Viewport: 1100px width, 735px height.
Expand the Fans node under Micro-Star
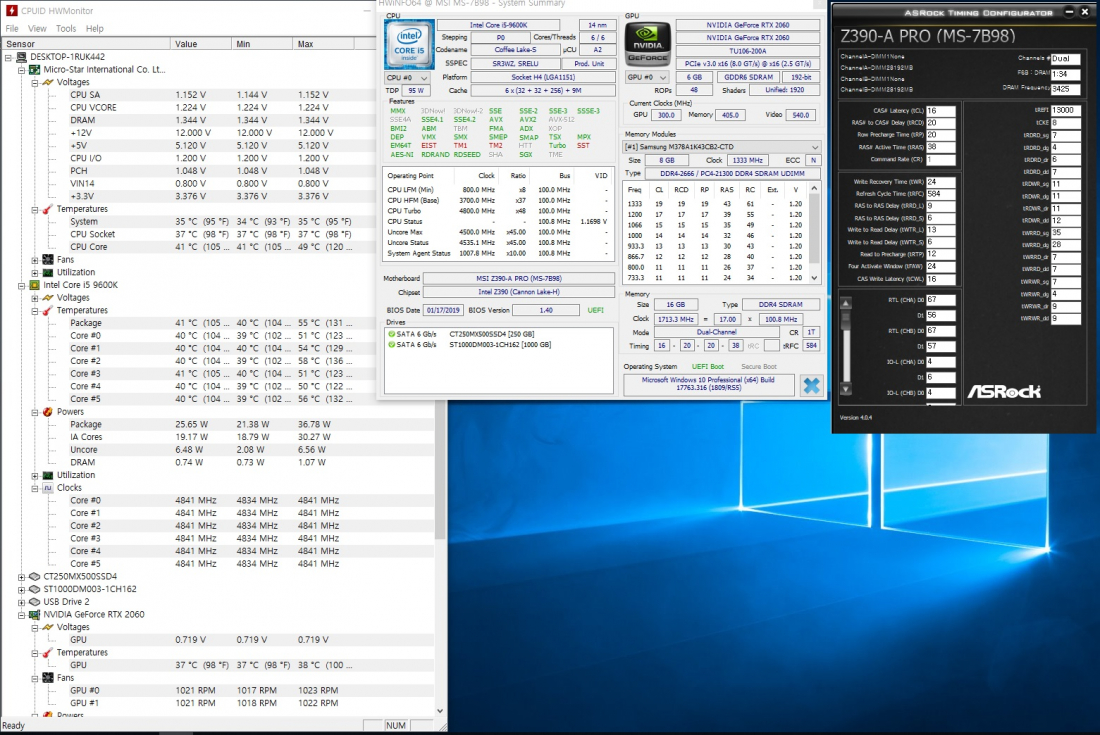click(x=35, y=260)
